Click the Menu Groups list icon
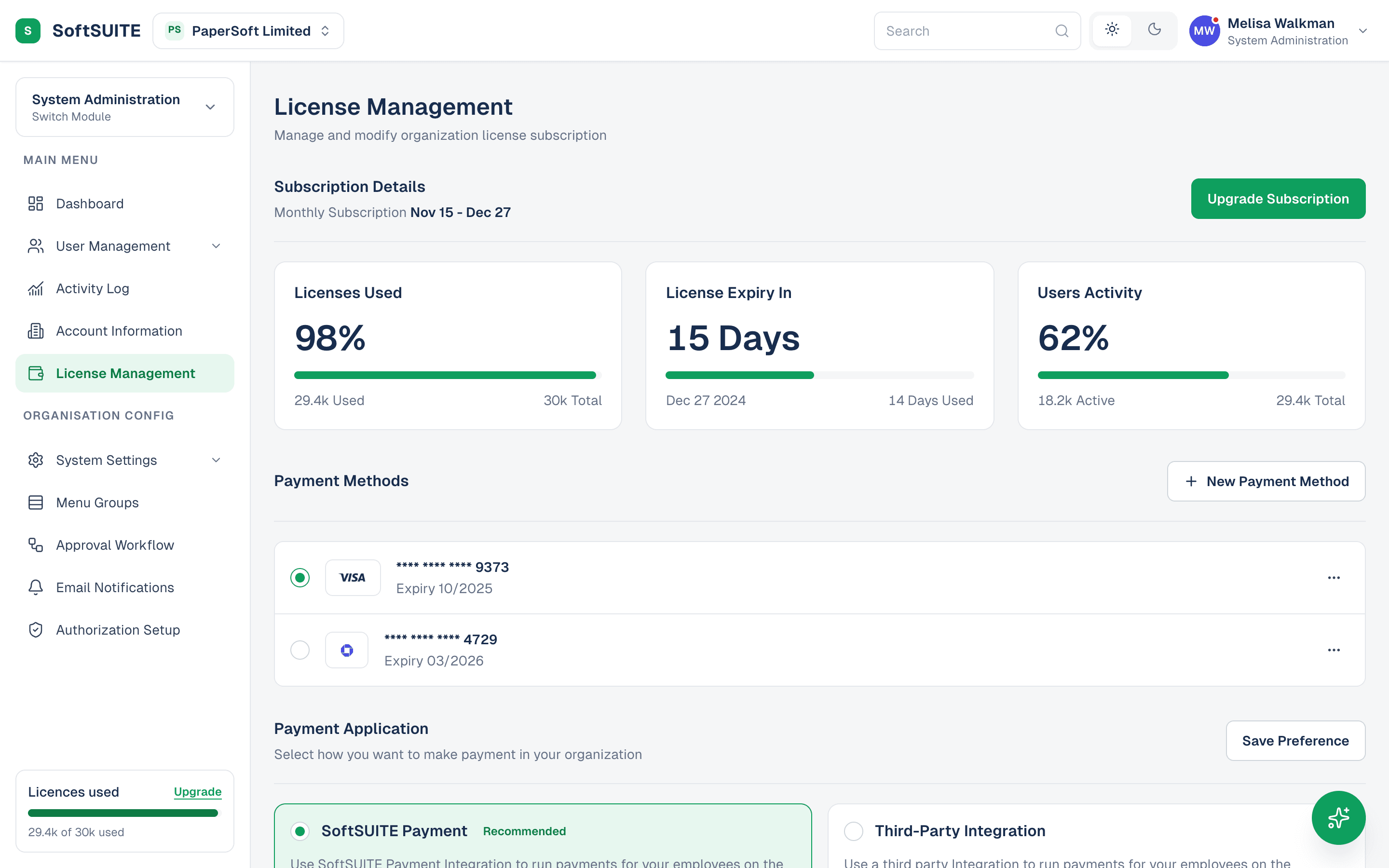Screen dimensions: 1389x868 pos(36,502)
